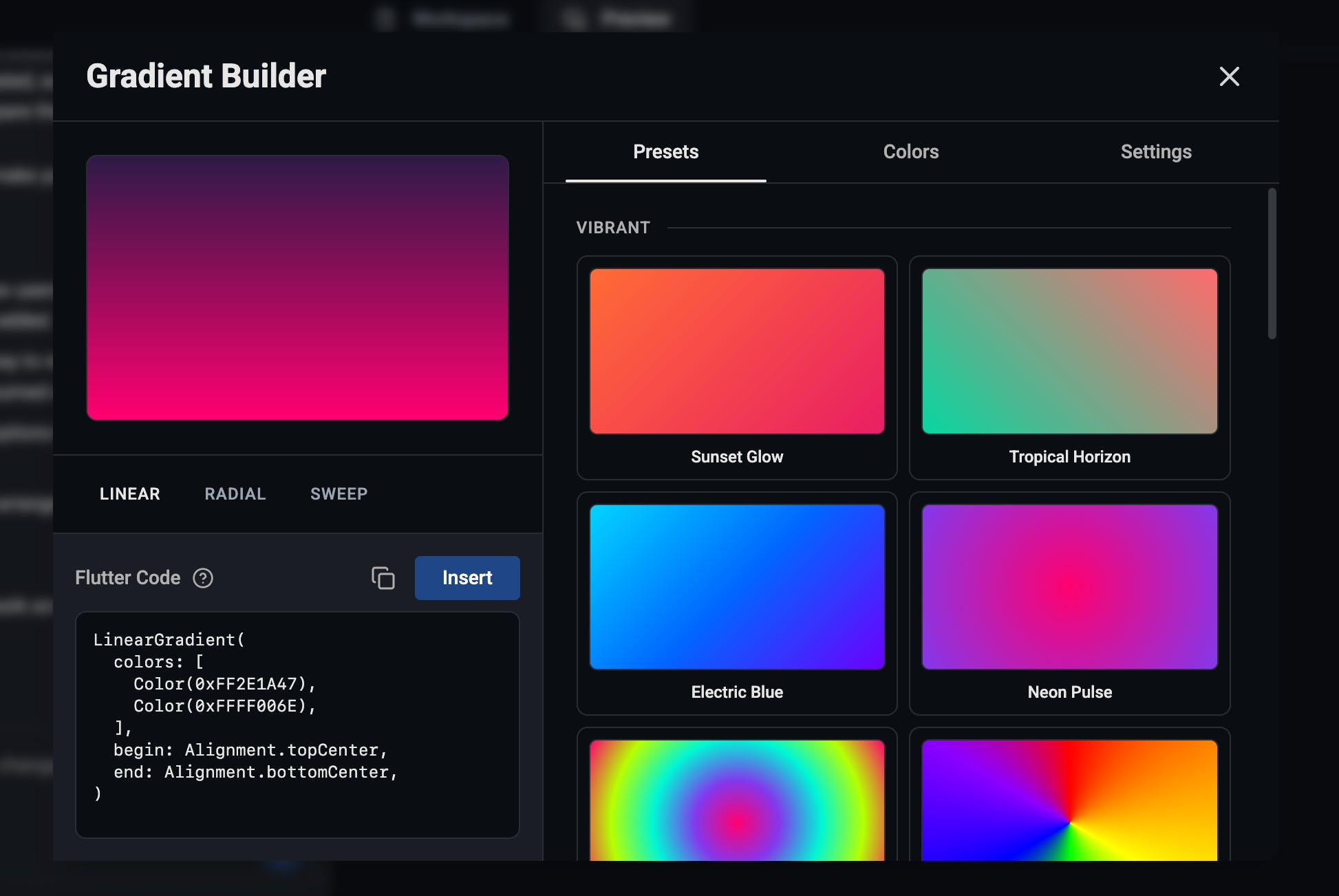
Task: Go to the Settings tab
Action: coord(1155,152)
